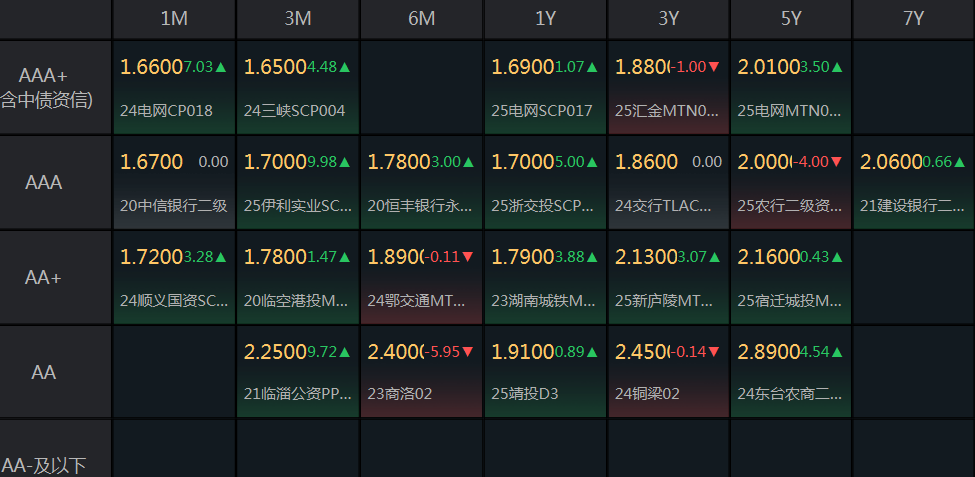Click the green up arrow beside 7.03
This screenshot has height=477, width=975.
(x=221, y=67)
